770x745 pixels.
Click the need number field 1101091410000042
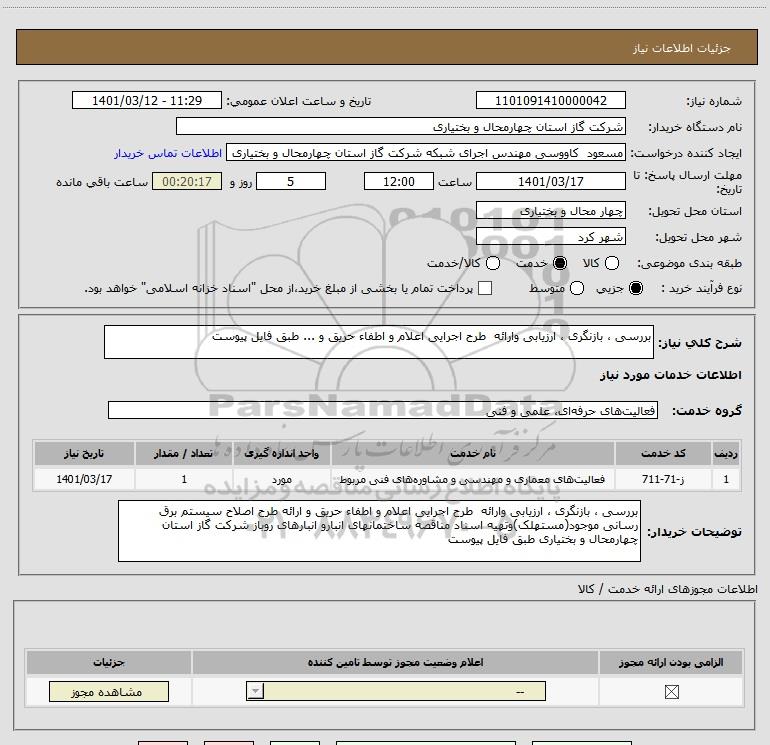click(x=550, y=100)
